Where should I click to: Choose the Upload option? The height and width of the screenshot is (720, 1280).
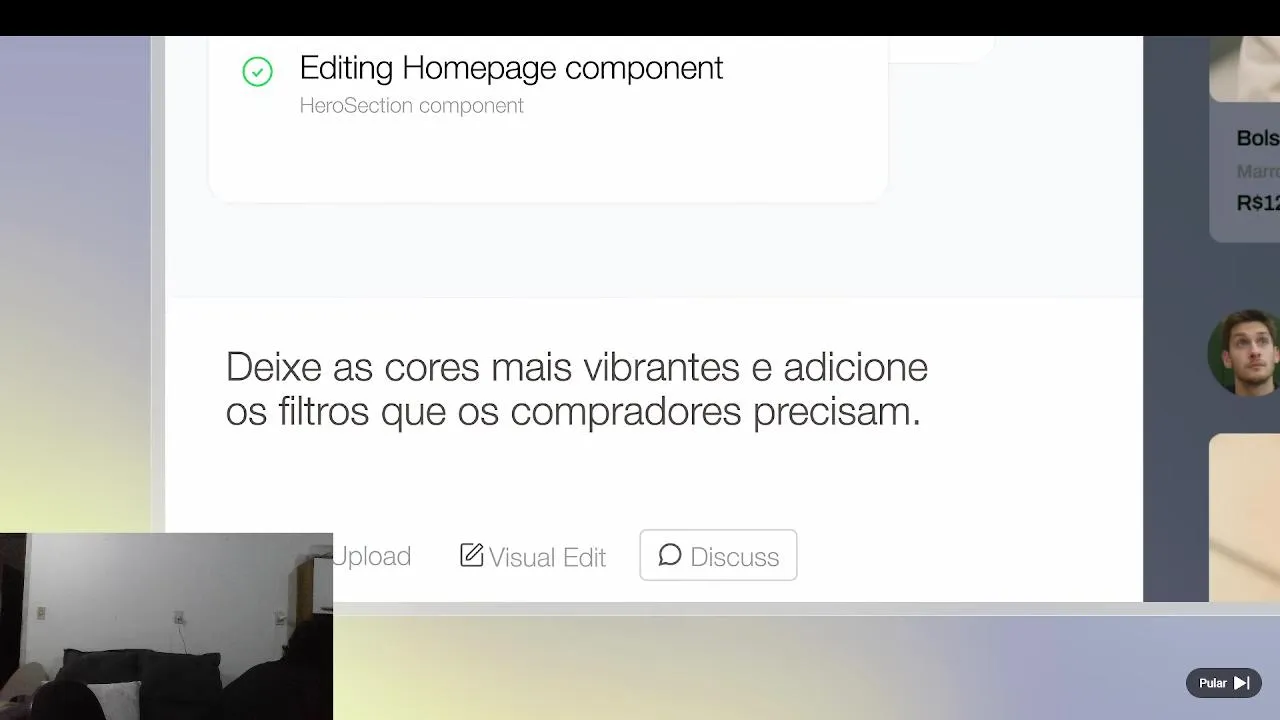pos(371,556)
